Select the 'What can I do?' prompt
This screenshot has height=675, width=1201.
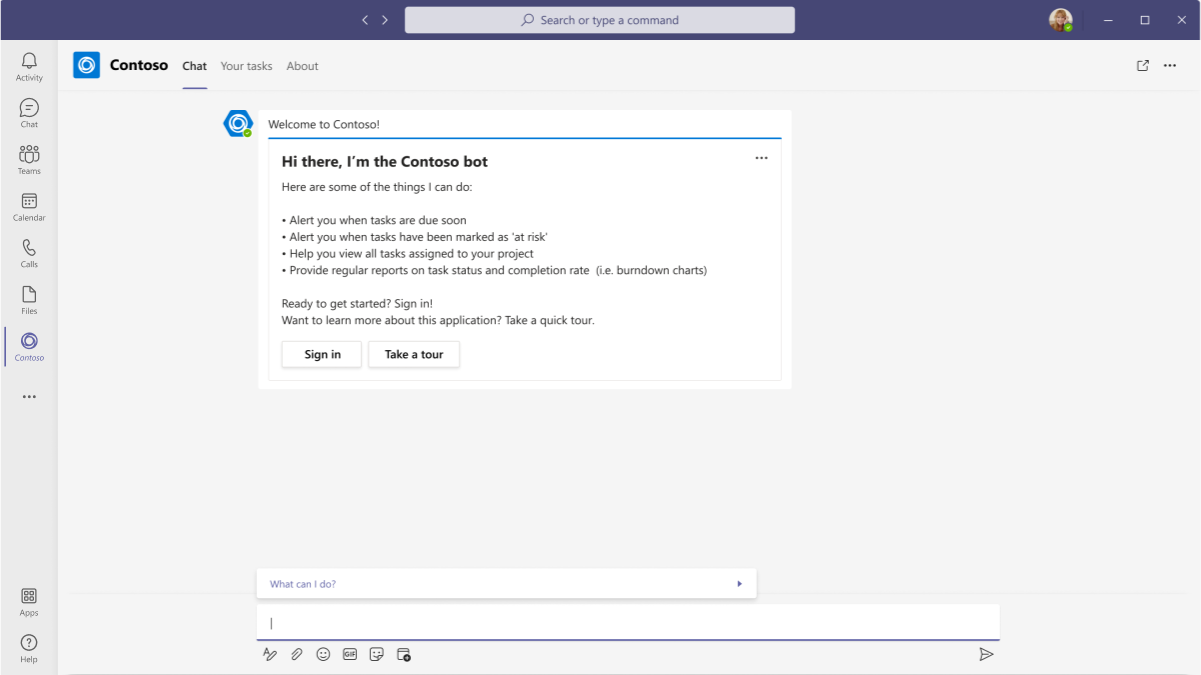point(303,584)
